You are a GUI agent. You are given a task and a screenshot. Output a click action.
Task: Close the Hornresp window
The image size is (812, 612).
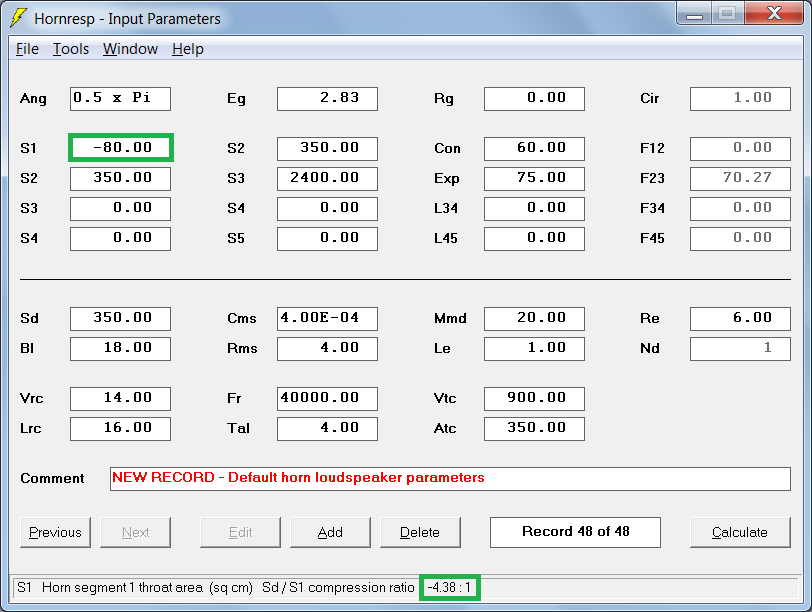pyautogui.click(x=774, y=13)
